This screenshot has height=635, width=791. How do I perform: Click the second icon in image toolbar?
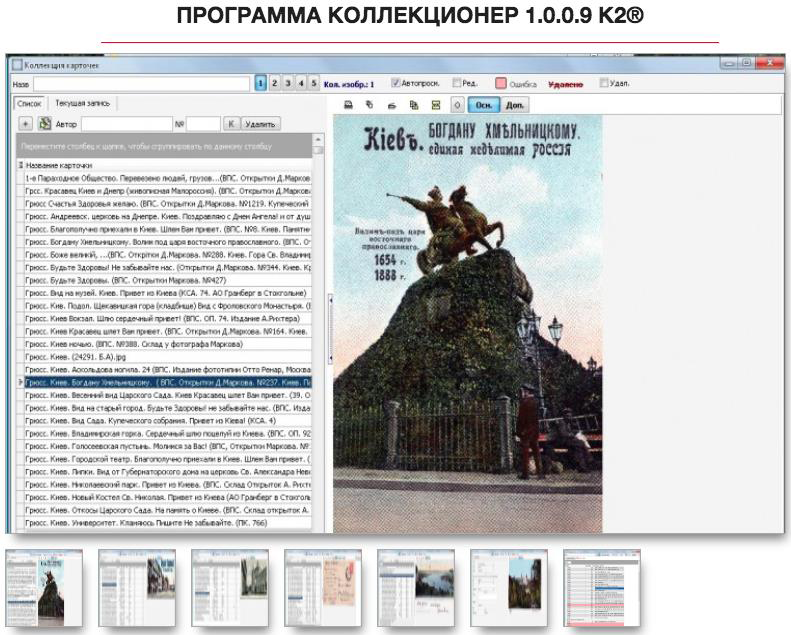coord(370,105)
